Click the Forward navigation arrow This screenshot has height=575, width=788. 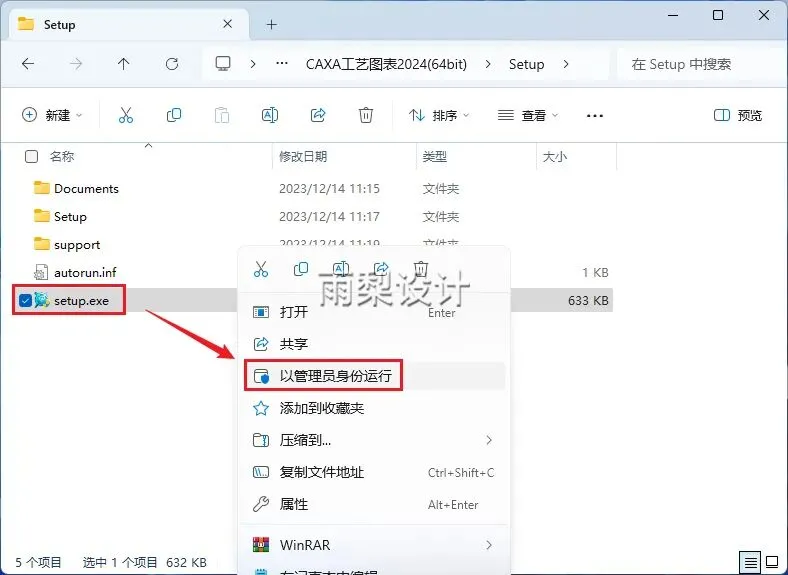(x=76, y=64)
